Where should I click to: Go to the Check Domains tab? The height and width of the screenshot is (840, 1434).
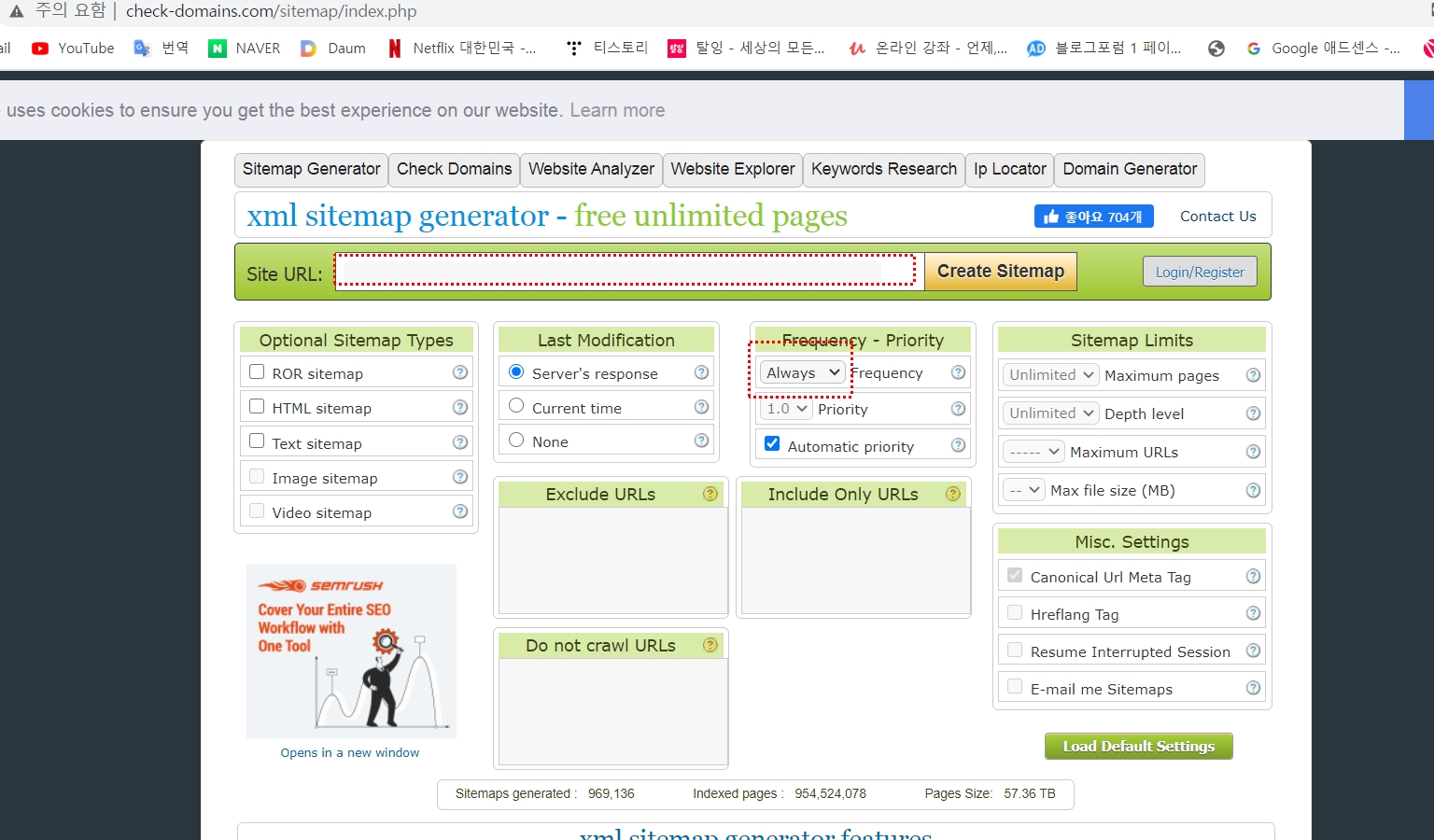pyautogui.click(x=454, y=169)
